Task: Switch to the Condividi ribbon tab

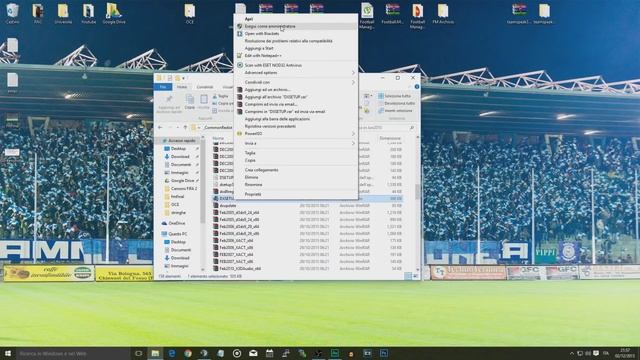Action: click(x=205, y=87)
